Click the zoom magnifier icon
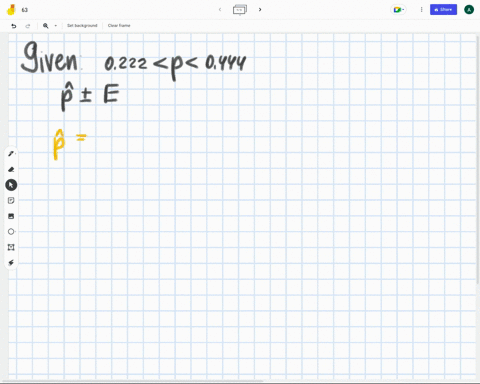 pyautogui.click(x=46, y=26)
